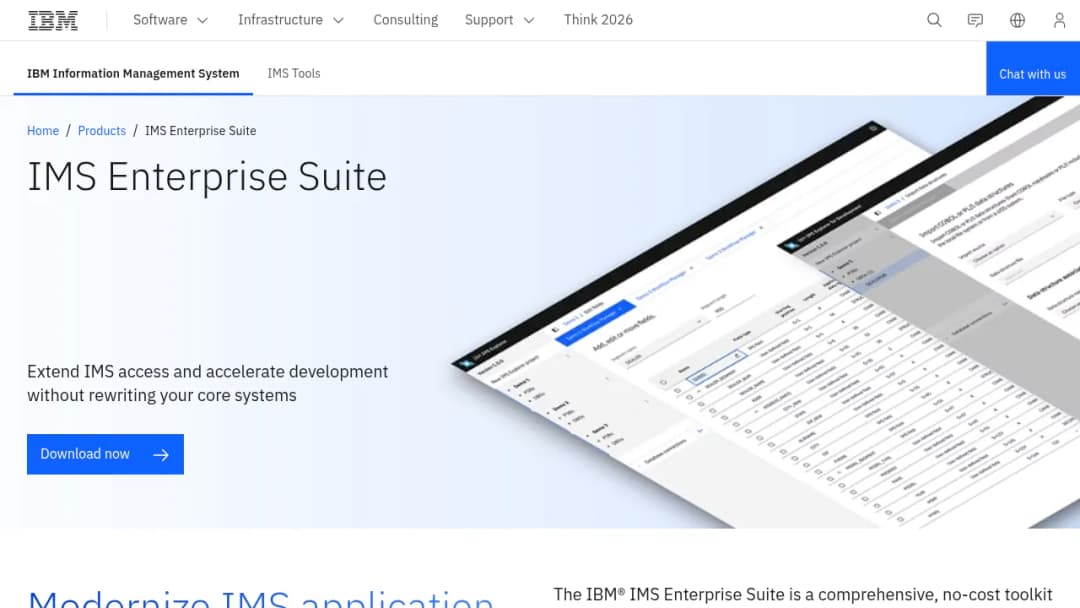Open the Think 2026 link
Screen dimensions: 1080x608
click(x=598, y=20)
